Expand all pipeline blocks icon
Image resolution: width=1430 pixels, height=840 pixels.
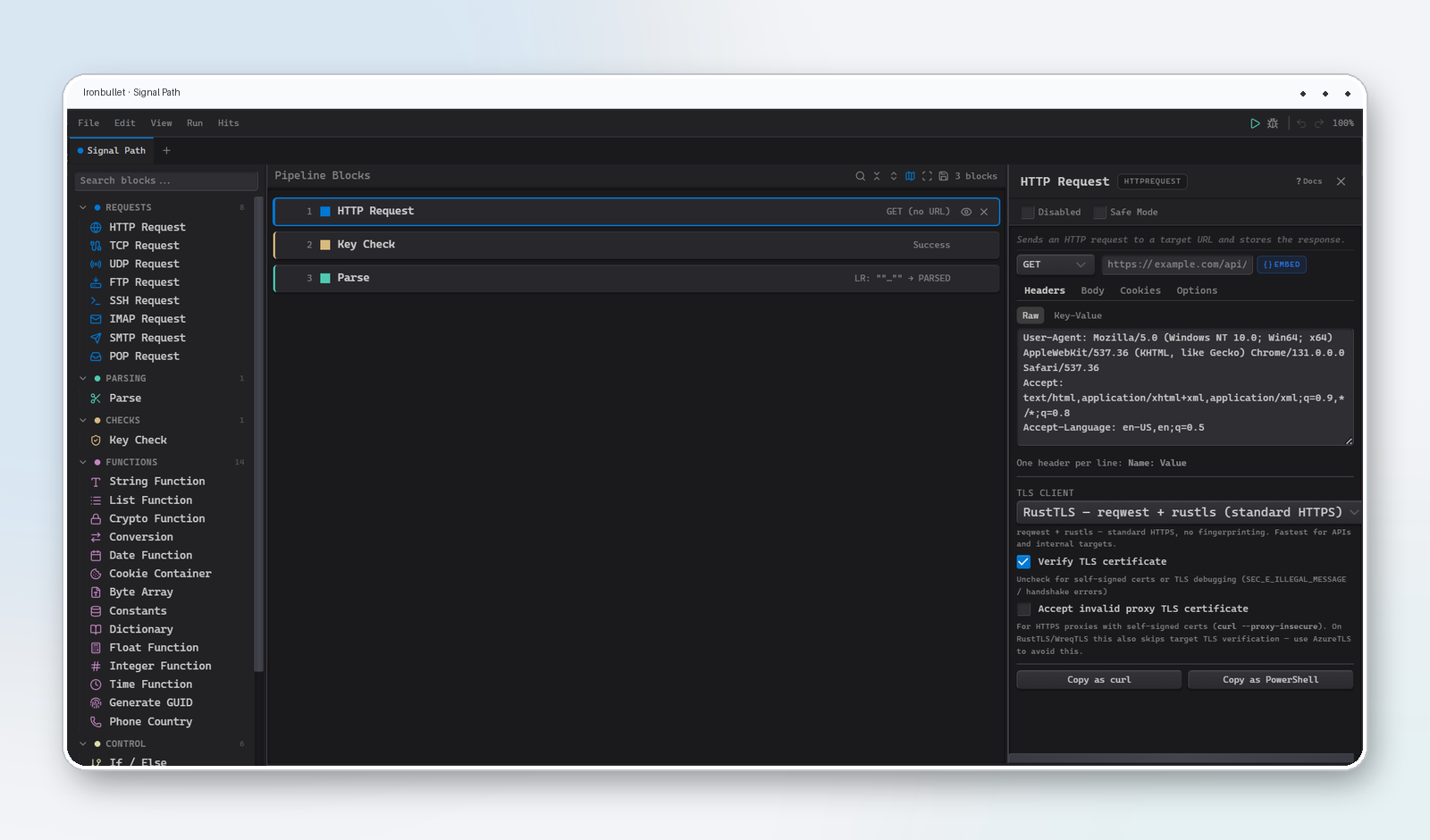(x=894, y=176)
